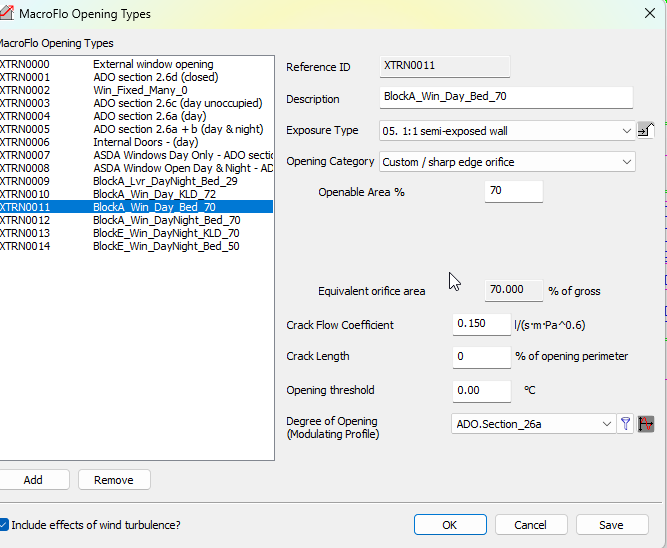Select BlockA_Win_DayNight_Bed_70 in the list
667x548 pixels.
[166, 220]
